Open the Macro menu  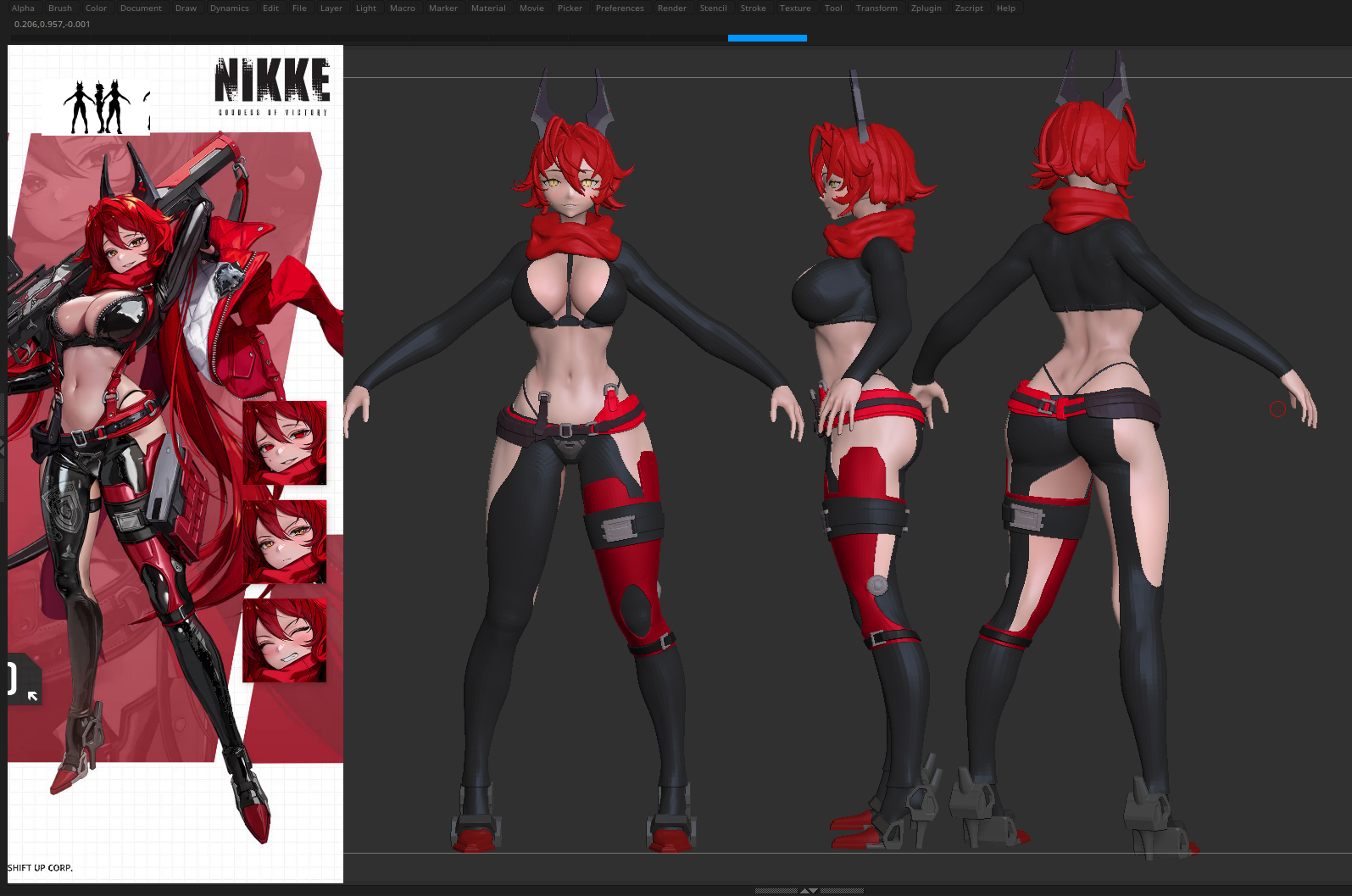(403, 8)
